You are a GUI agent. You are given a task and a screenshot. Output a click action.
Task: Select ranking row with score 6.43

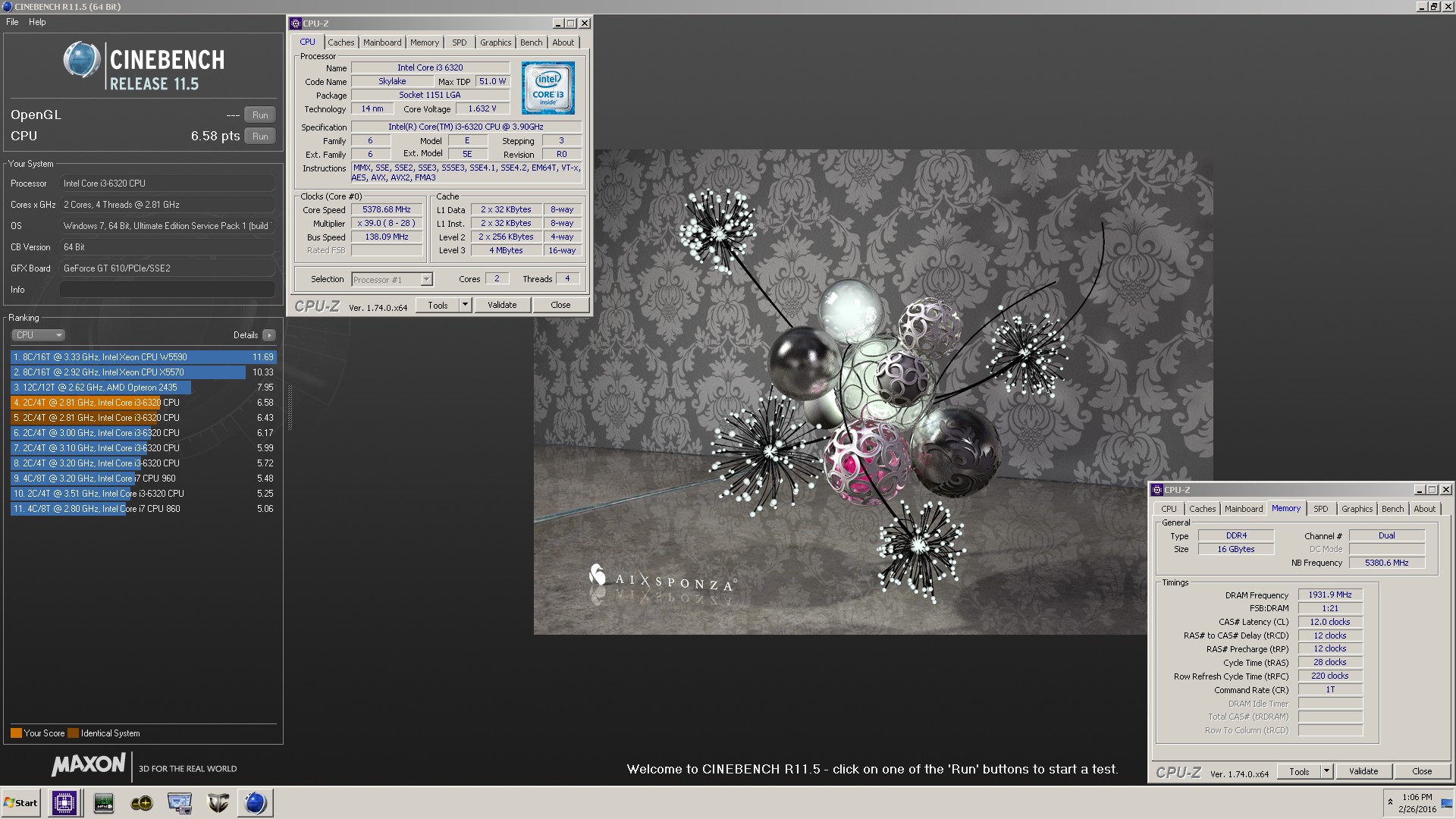tap(143, 418)
